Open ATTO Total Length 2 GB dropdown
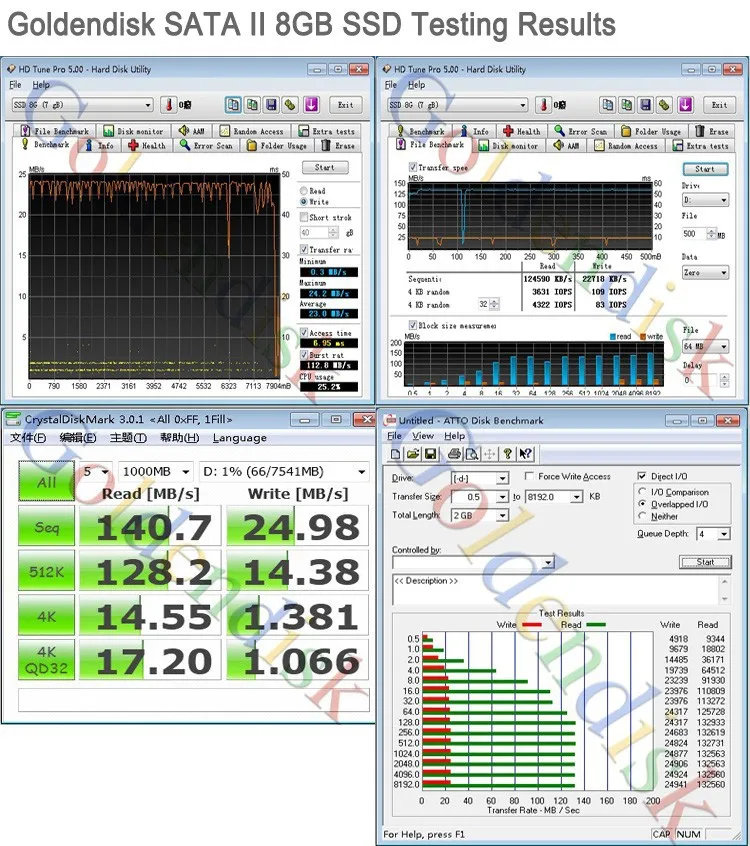The image size is (750, 846). click(480, 515)
